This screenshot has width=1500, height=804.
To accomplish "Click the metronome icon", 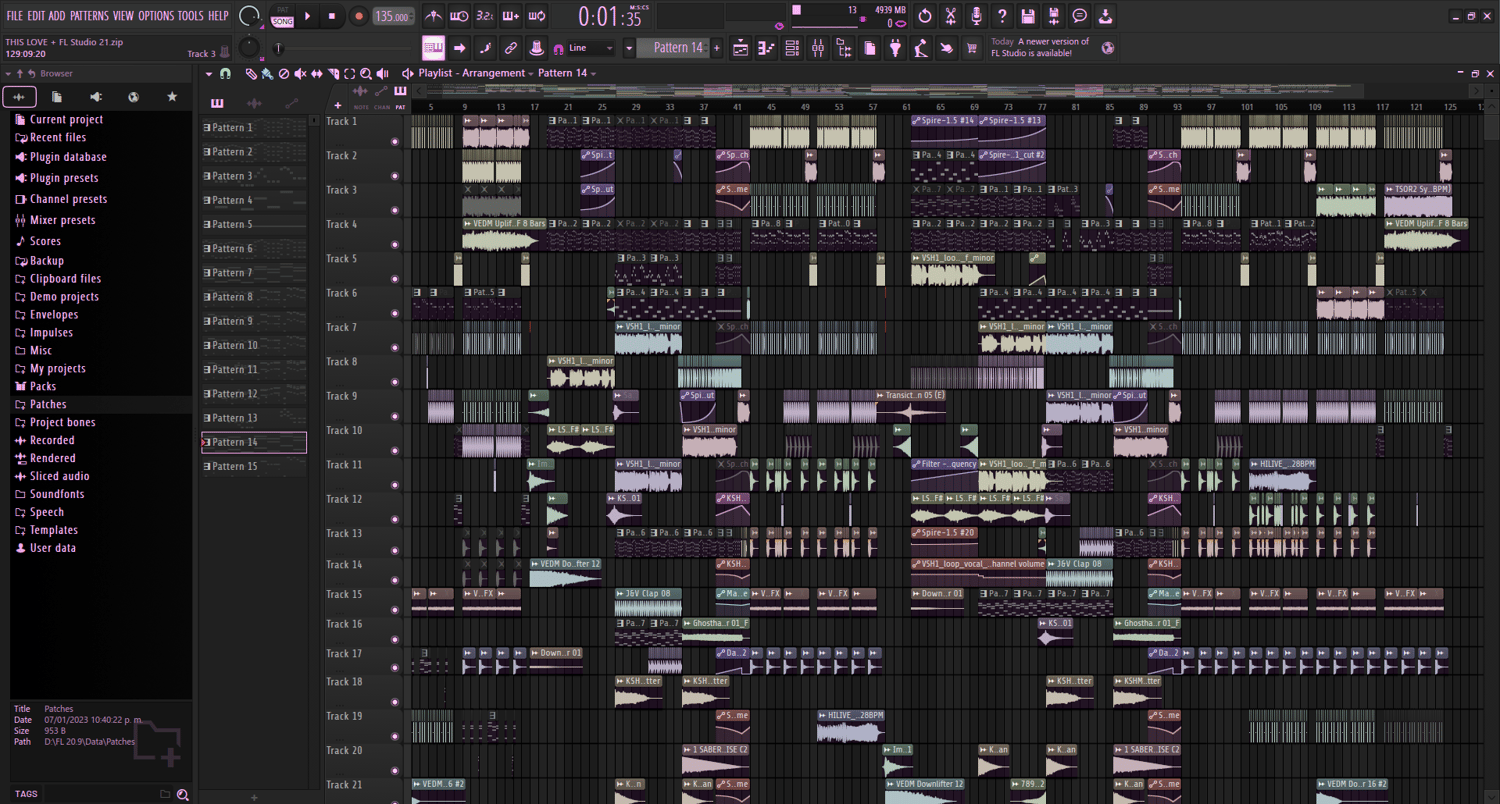I will tap(433, 16).
